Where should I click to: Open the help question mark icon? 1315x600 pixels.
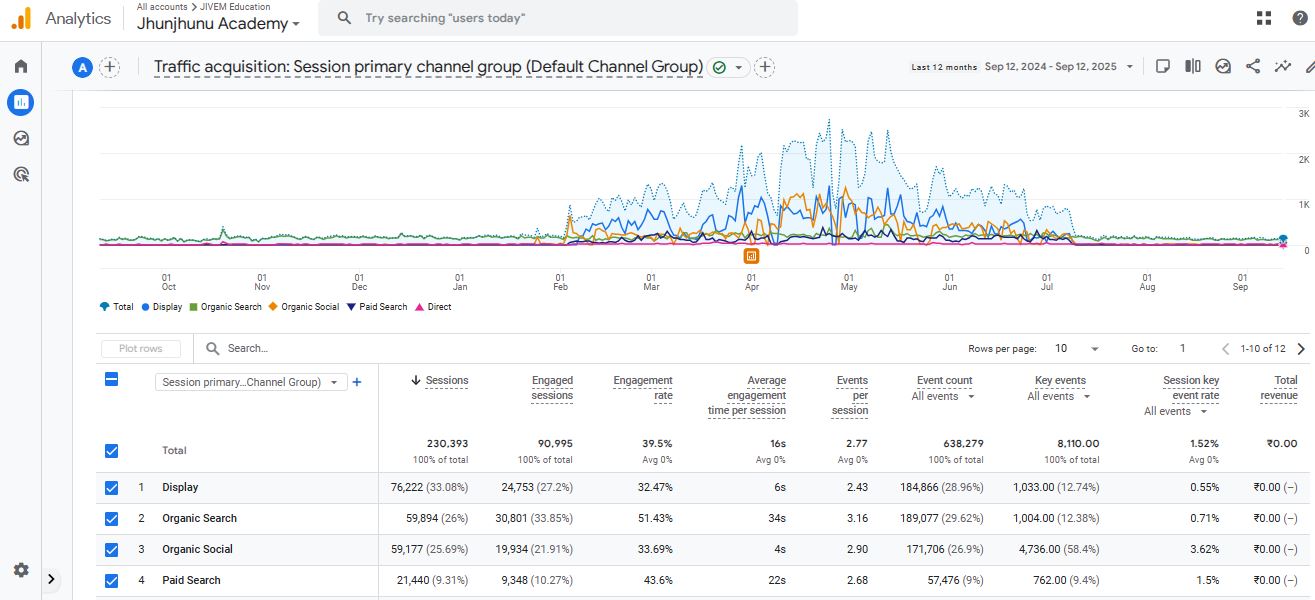1300,18
